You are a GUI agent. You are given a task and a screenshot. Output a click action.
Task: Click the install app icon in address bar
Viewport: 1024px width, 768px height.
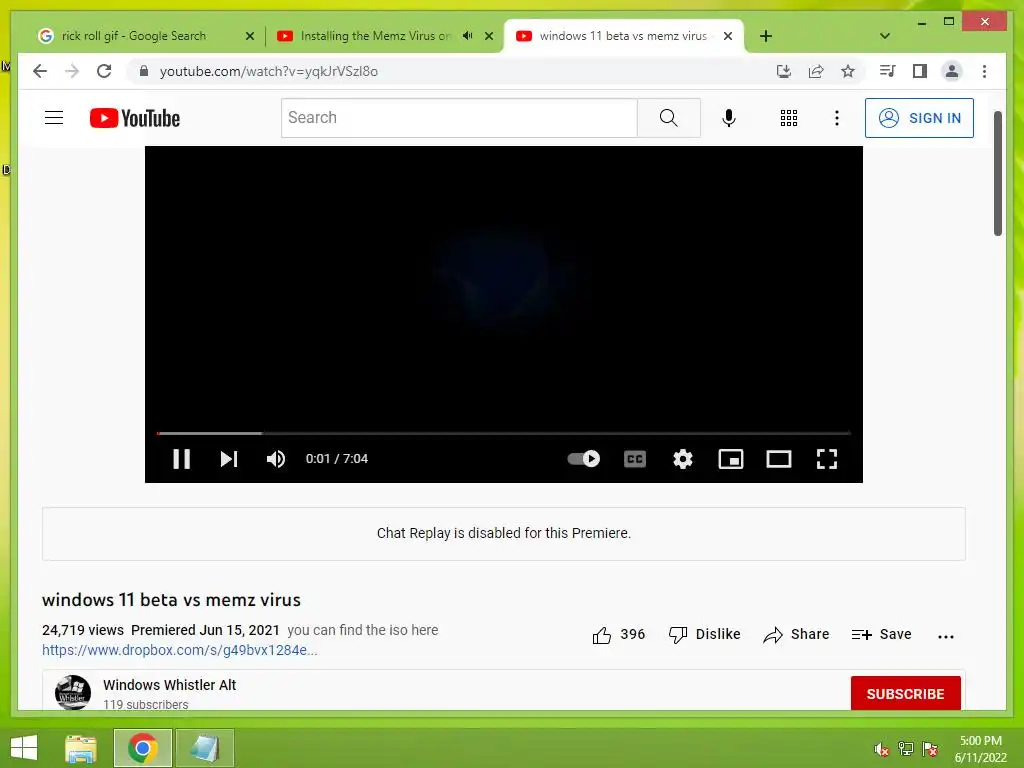pos(784,71)
